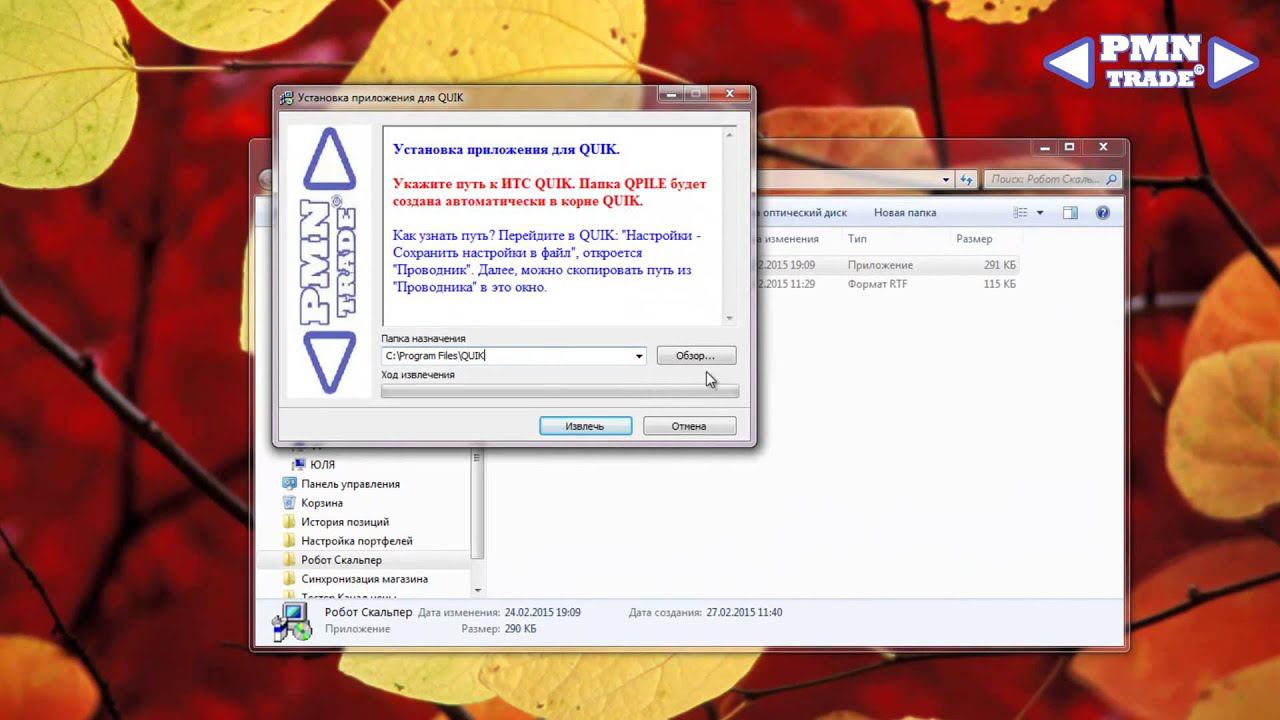Click the Извлечь button in the installer
Viewport: 1280px width, 720px height.
point(585,426)
